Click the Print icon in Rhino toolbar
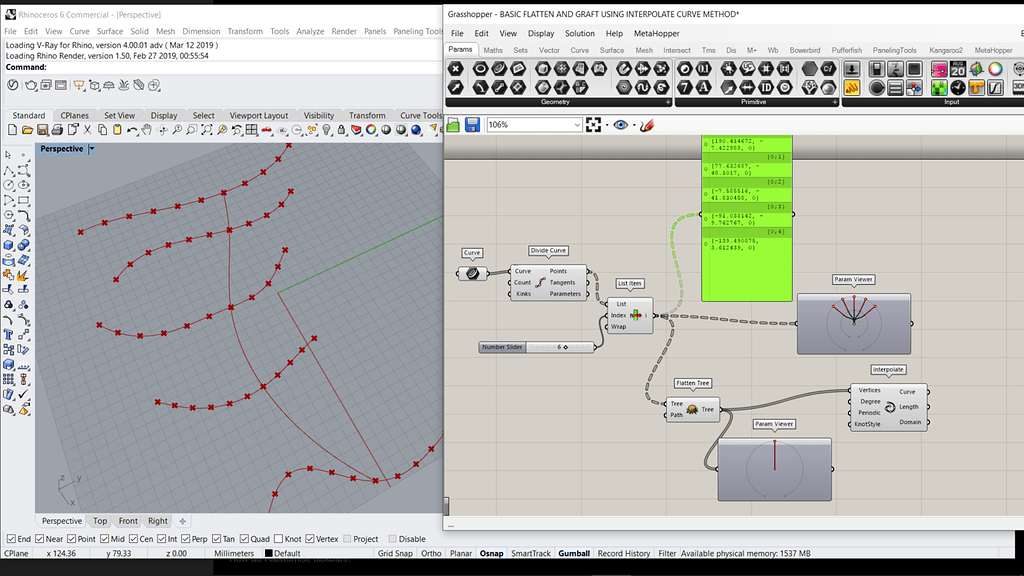Screen dimensions: 1024x576 [57, 131]
